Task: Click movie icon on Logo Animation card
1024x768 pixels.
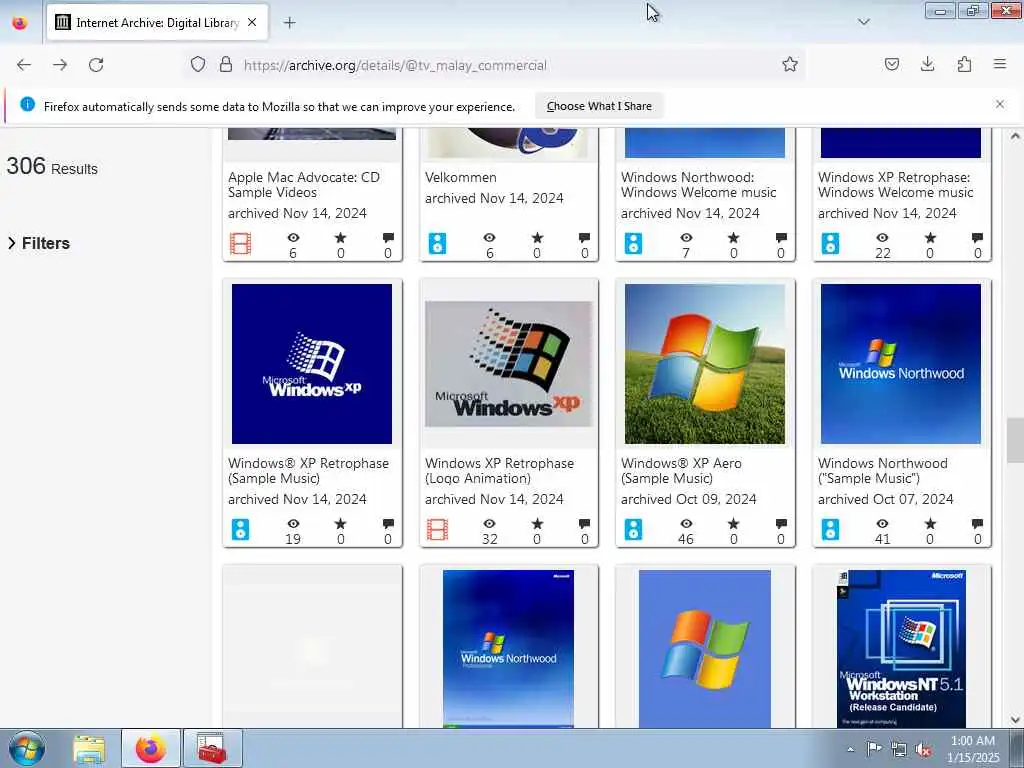Action: [x=437, y=530]
